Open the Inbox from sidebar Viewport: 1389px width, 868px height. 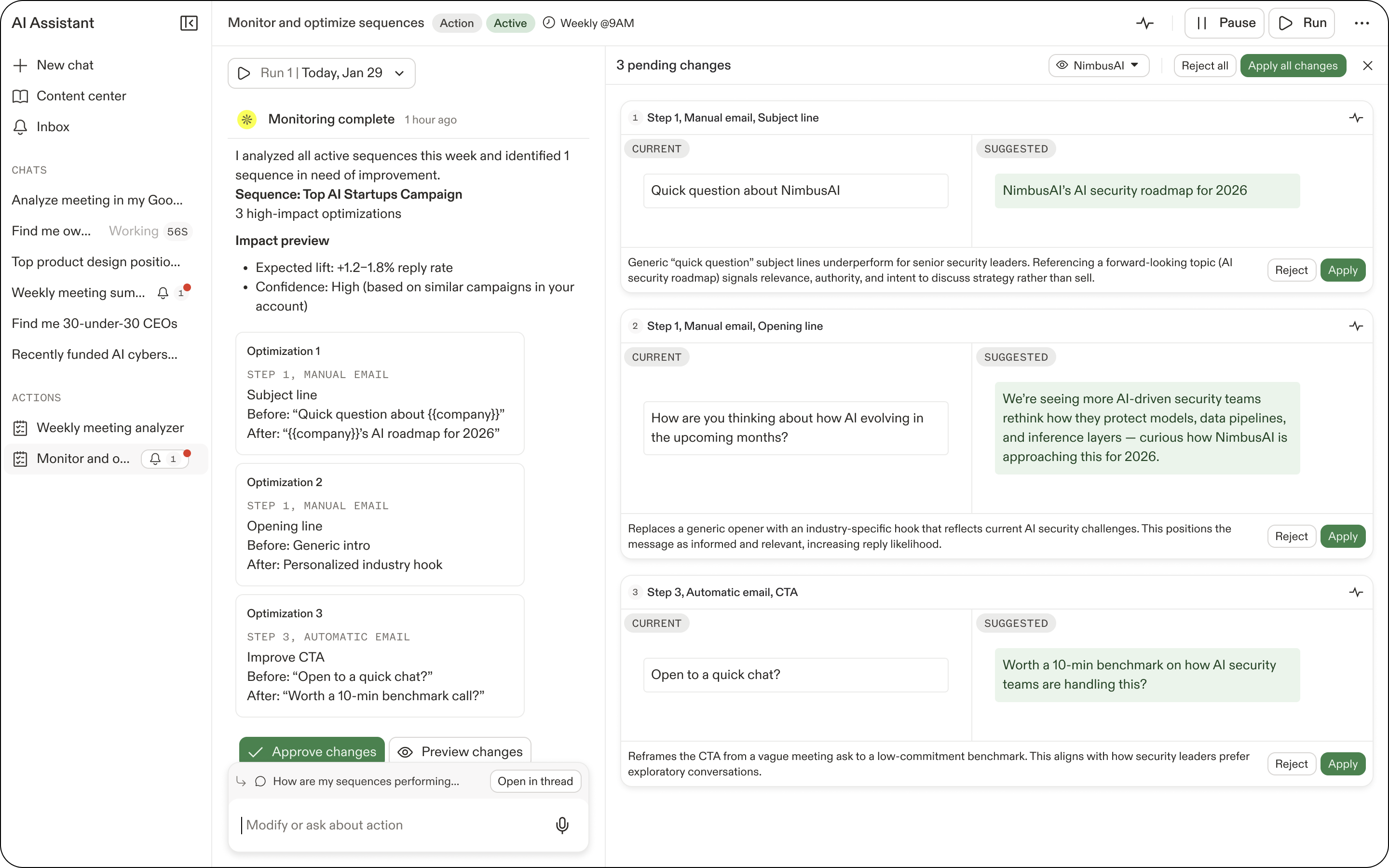point(53,127)
